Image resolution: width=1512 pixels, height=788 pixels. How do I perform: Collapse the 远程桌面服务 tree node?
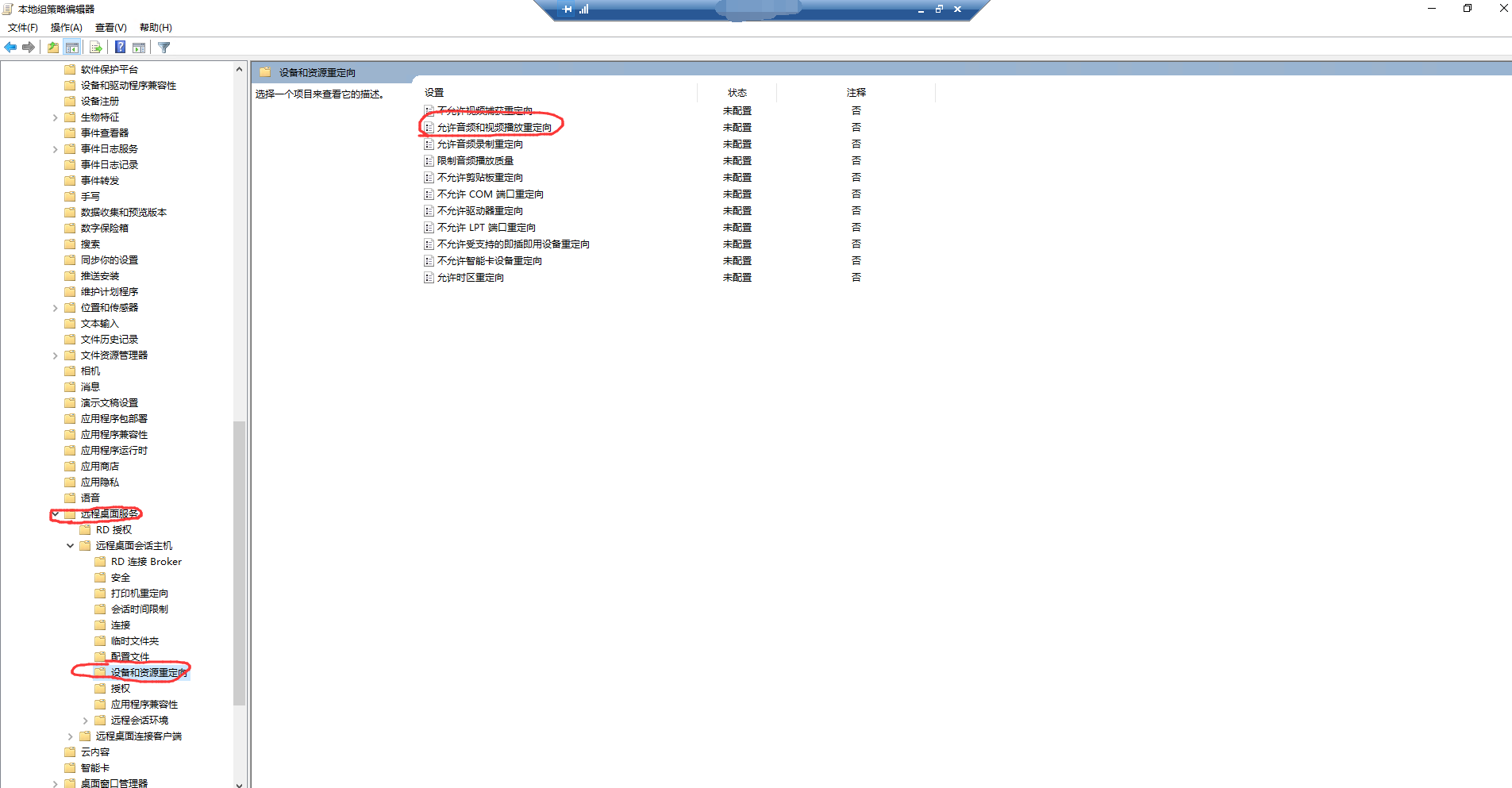[x=56, y=514]
